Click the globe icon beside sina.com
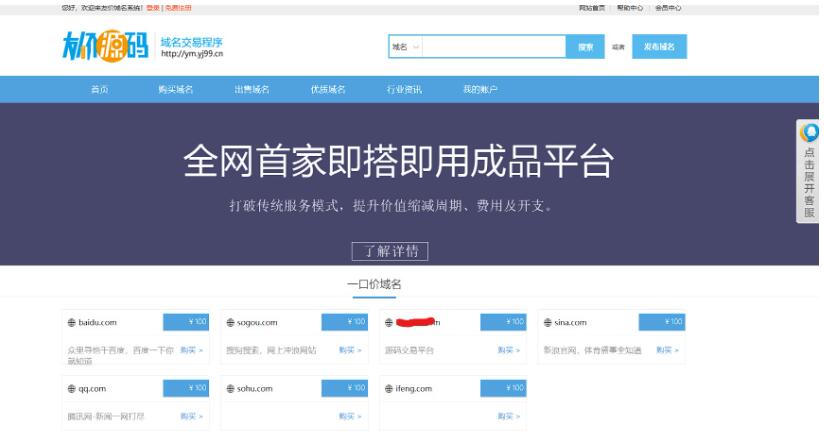Viewport: 824px width, 434px height. coord(547,323)
